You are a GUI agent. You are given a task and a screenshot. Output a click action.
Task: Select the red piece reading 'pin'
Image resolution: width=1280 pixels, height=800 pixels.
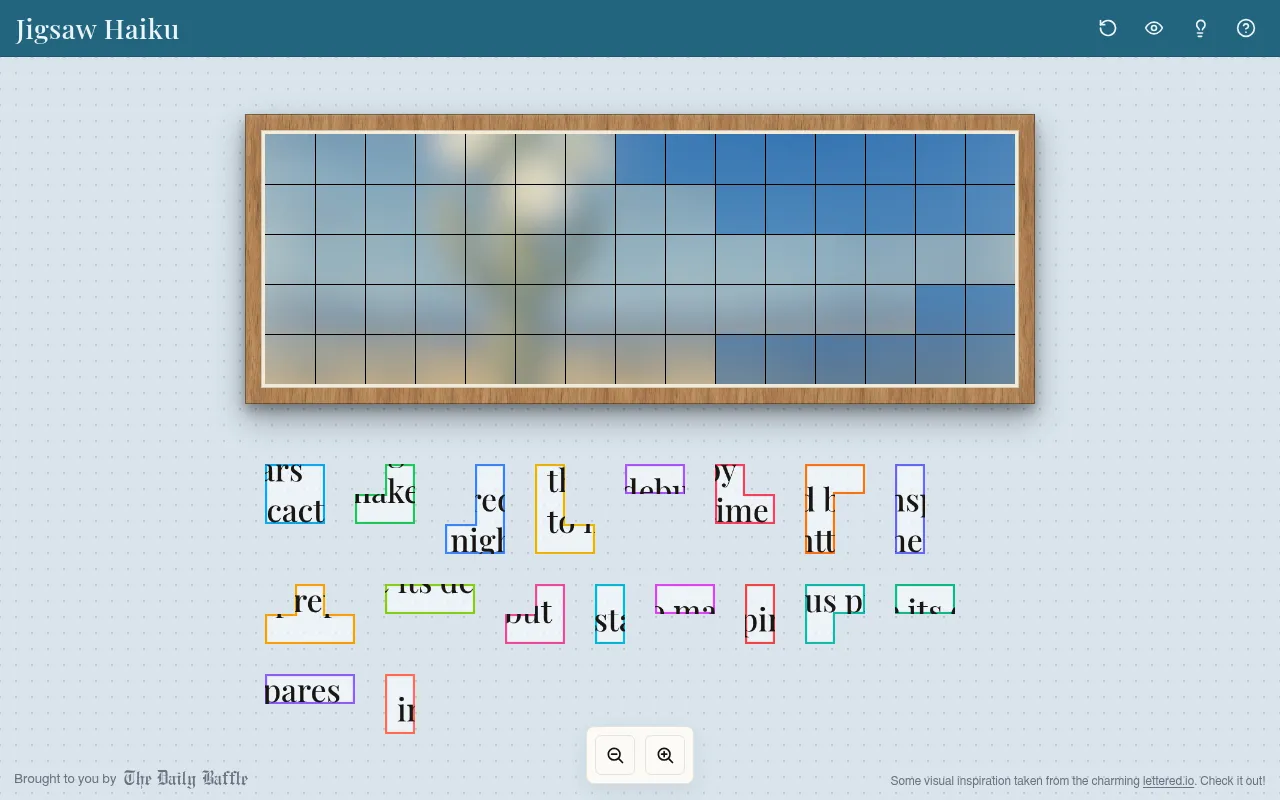tap(760, 614)
